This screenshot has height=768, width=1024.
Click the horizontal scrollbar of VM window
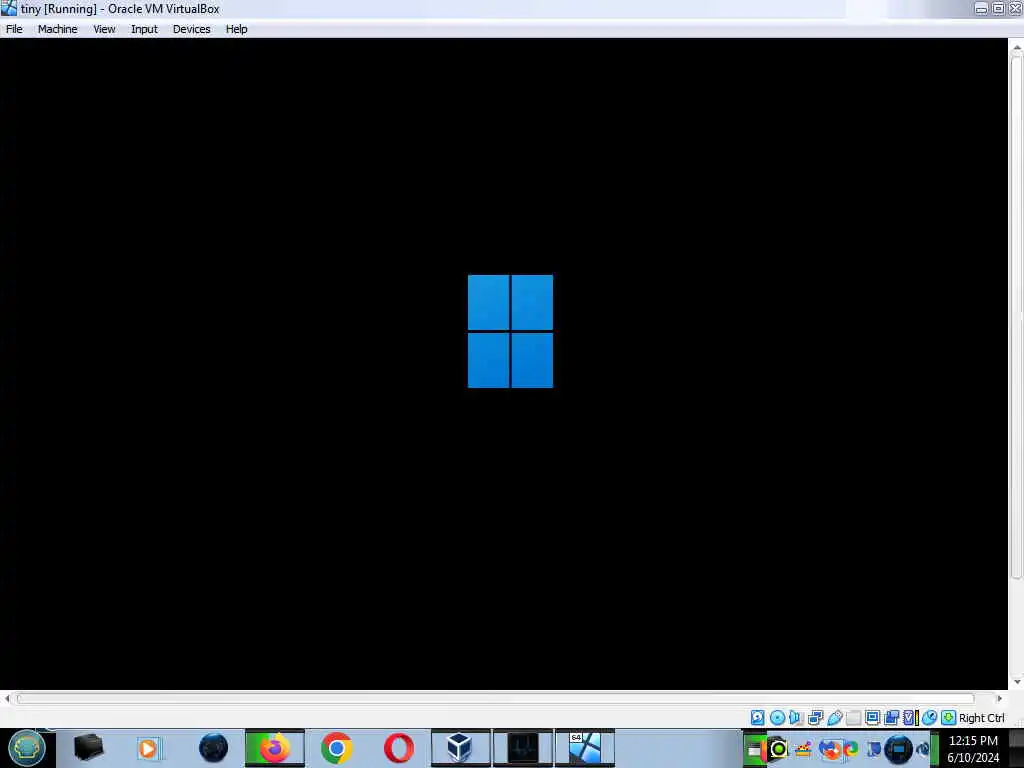click(x=495, y=699)
